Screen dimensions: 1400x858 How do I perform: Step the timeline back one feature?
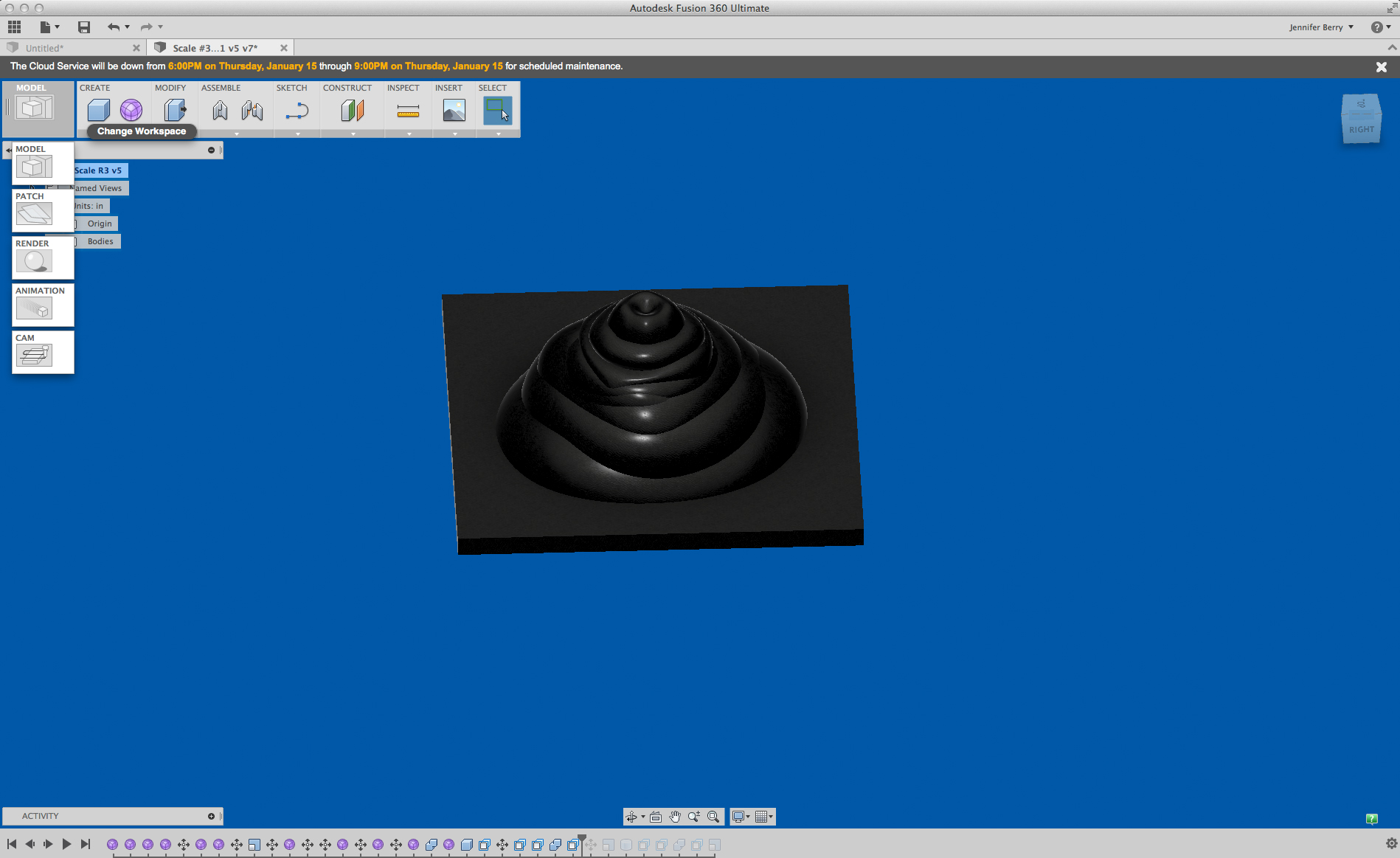pos(30,844)
